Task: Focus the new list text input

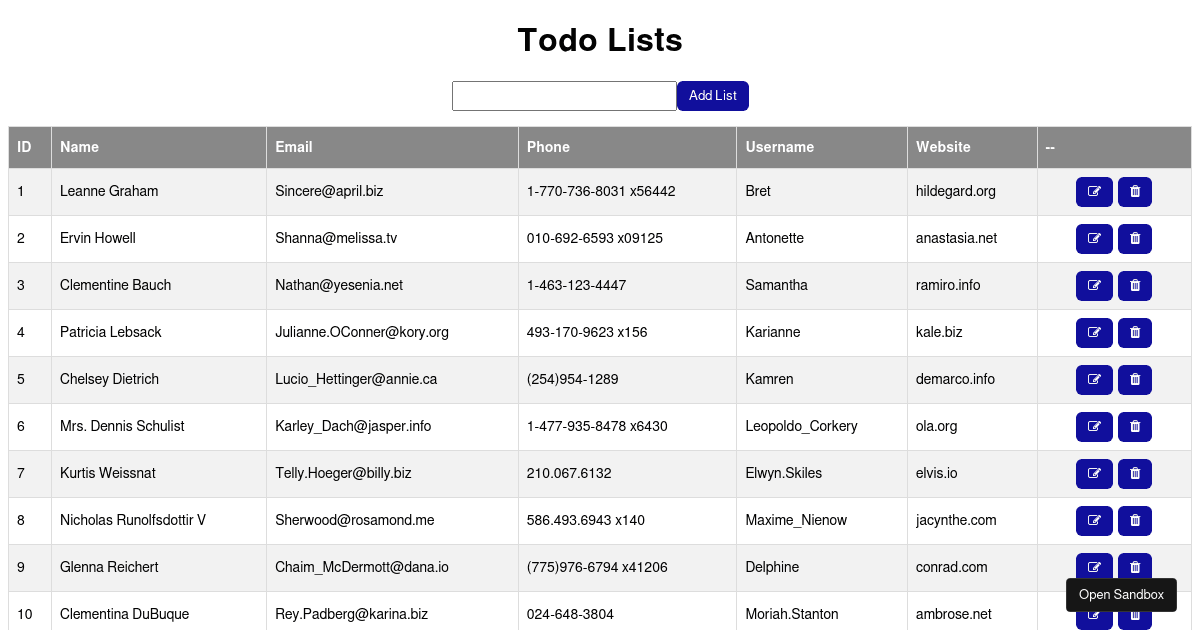Action: (x=564, y=96)
